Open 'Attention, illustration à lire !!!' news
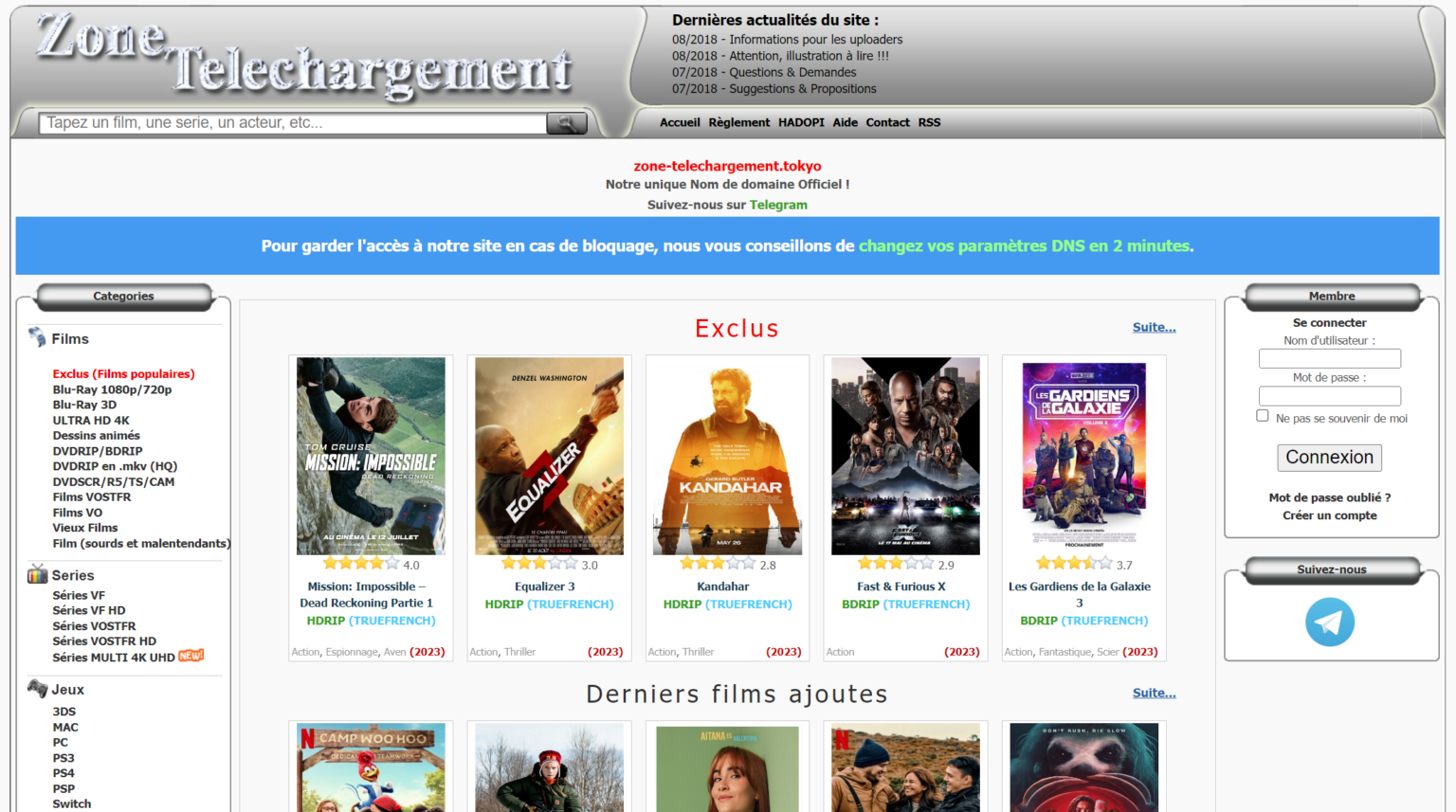This screenshot has width=1456, height=812. [x=810, y=56]
